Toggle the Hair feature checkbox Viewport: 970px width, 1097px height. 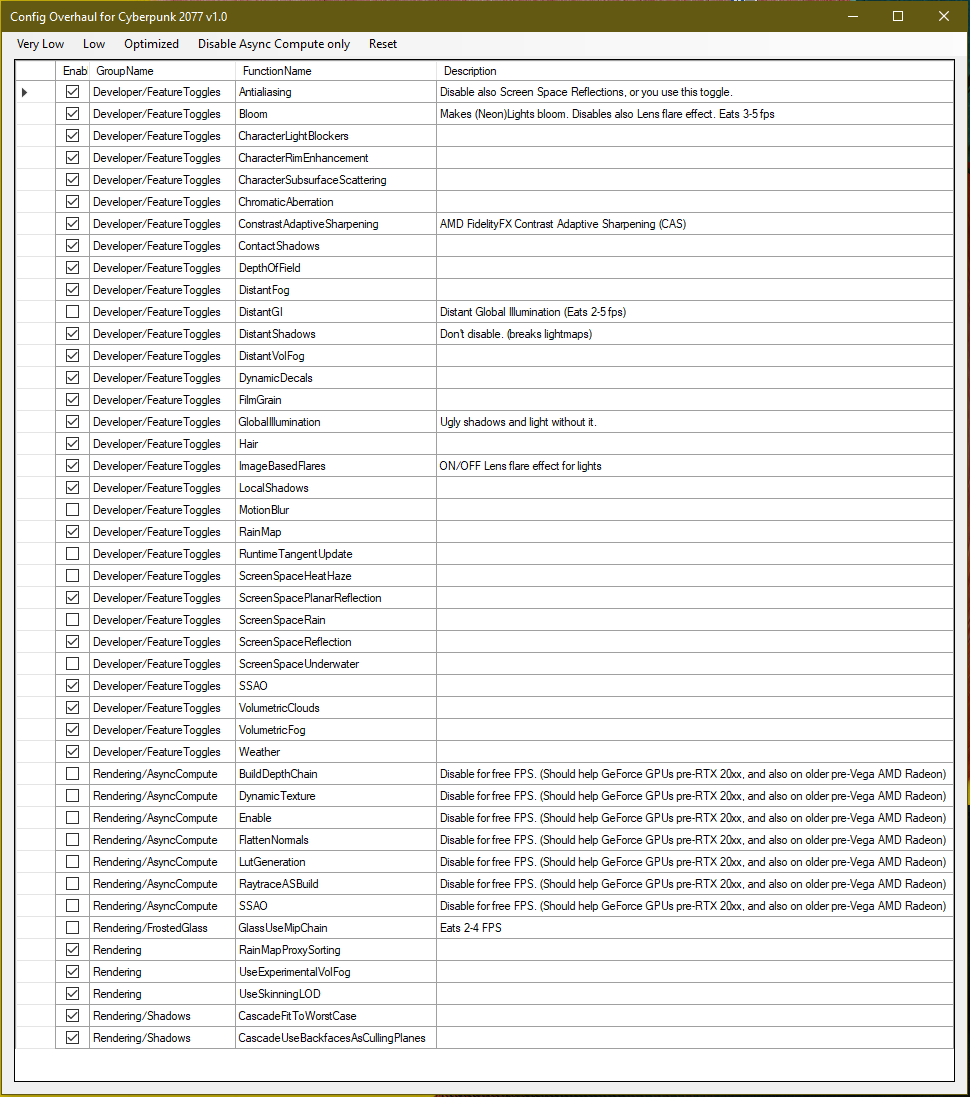[72, 444]
